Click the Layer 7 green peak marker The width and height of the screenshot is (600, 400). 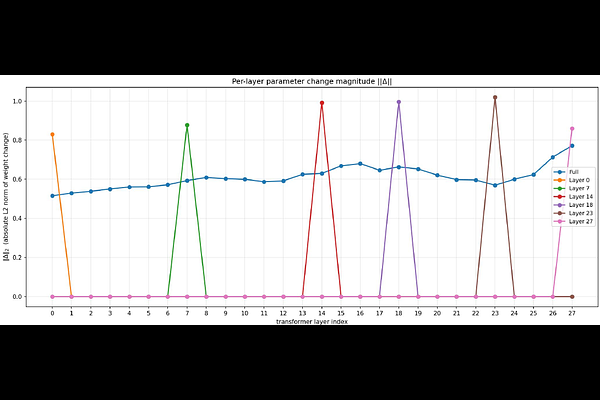[x=187, y=125]
